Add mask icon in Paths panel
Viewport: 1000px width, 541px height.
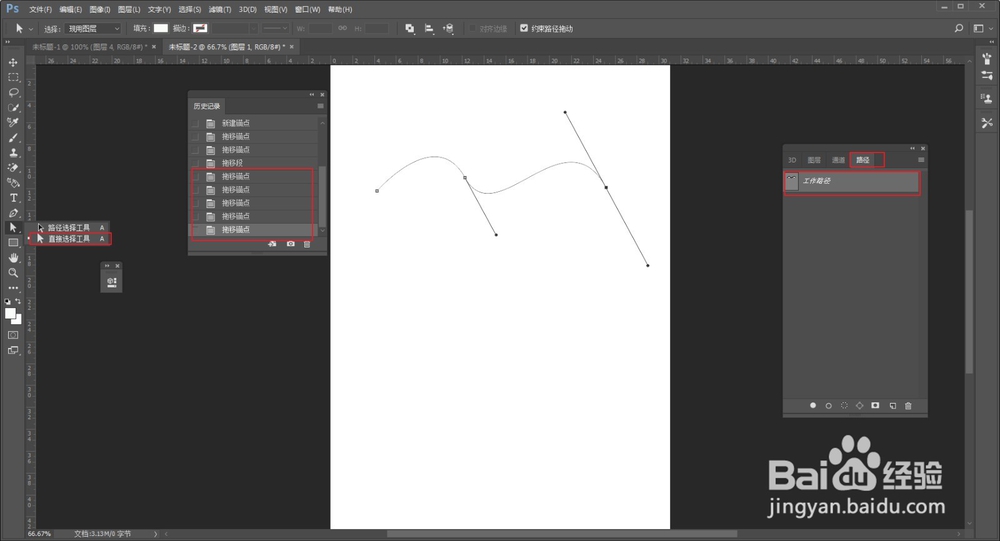click(x=876, y=406)
